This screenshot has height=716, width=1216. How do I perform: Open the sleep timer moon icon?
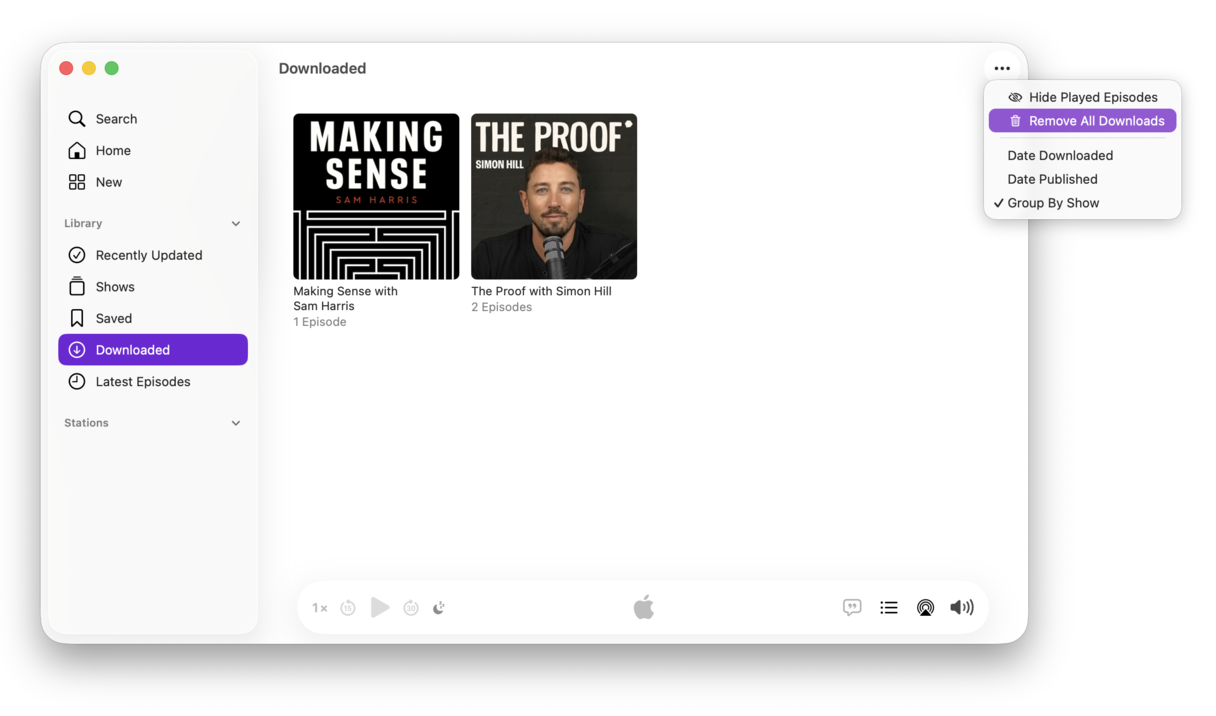[439, 608]
